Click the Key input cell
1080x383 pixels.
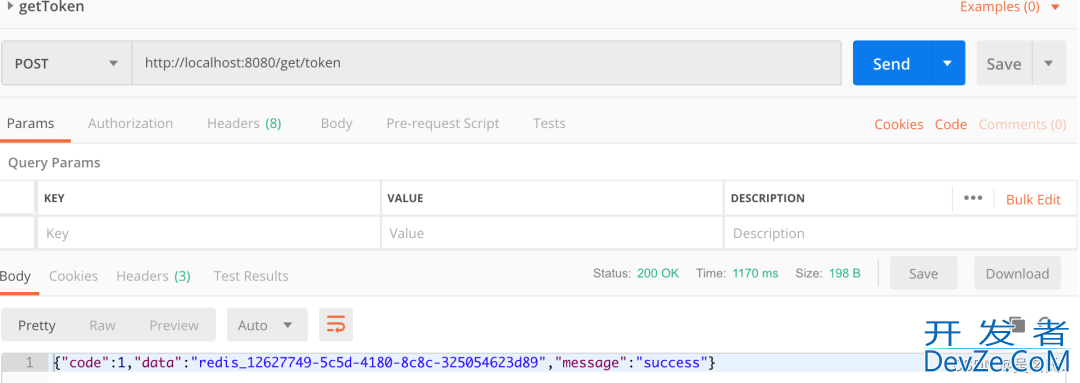(208, 233)
